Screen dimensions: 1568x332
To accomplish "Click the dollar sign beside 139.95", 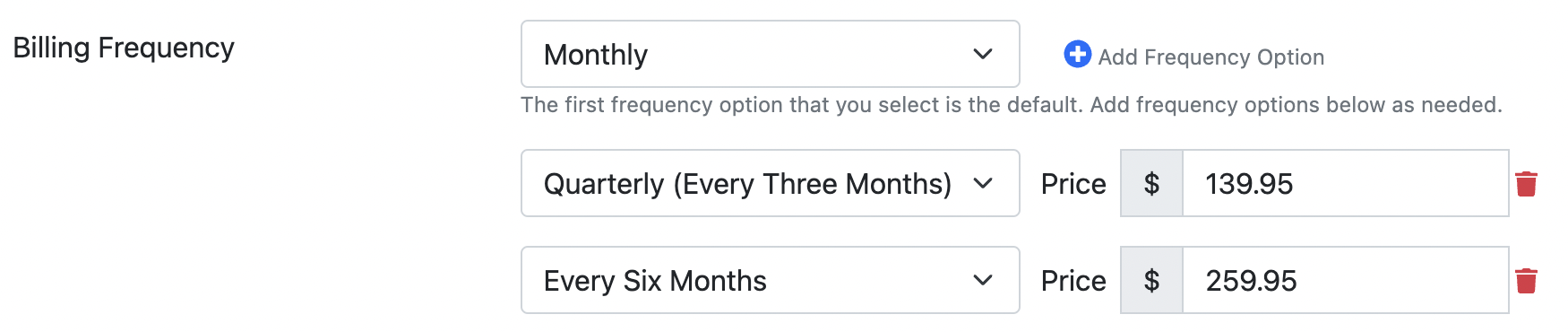I will pyautogui.click(x=1152, y=184).
